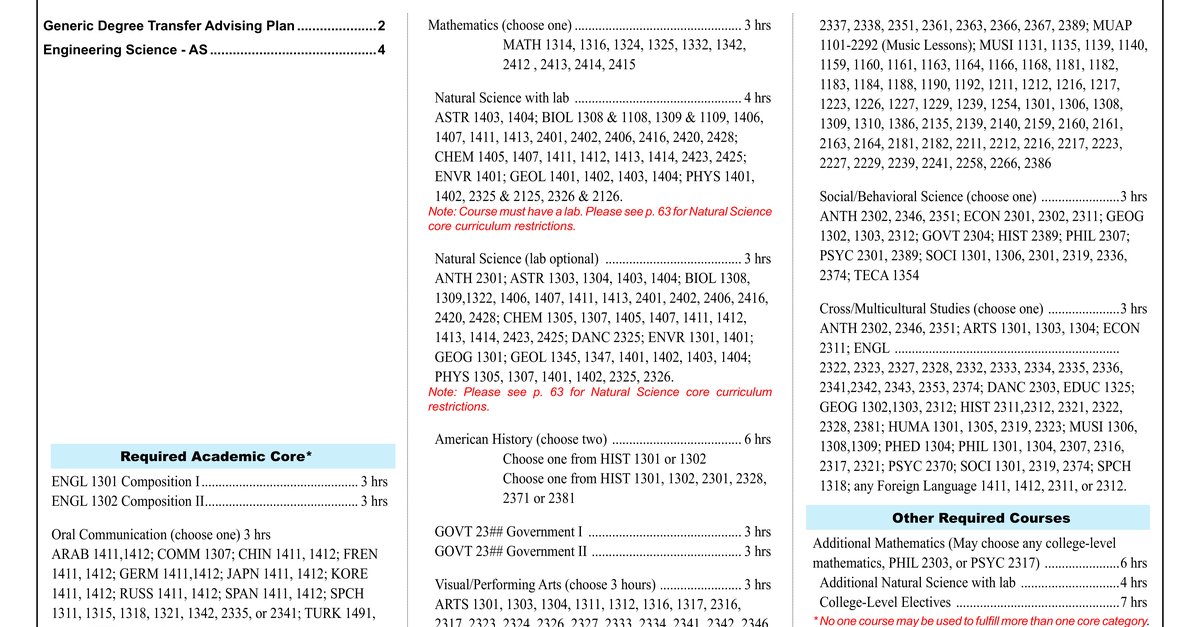Click the Visual/Performing Arts (choose 3 hours) heading
This screenshot has width=1200, height=627.
pyautogui.click(x=603, y=585)
